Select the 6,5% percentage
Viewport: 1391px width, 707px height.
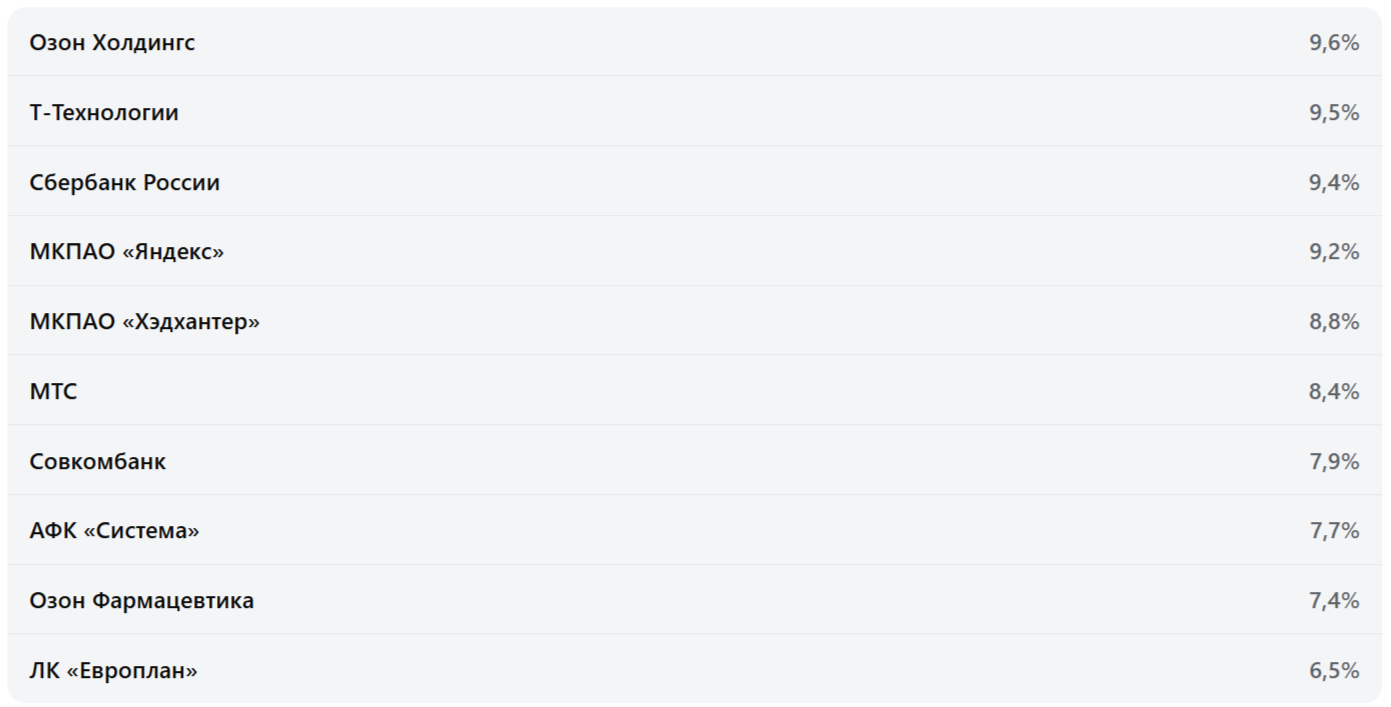(1334, 670)
